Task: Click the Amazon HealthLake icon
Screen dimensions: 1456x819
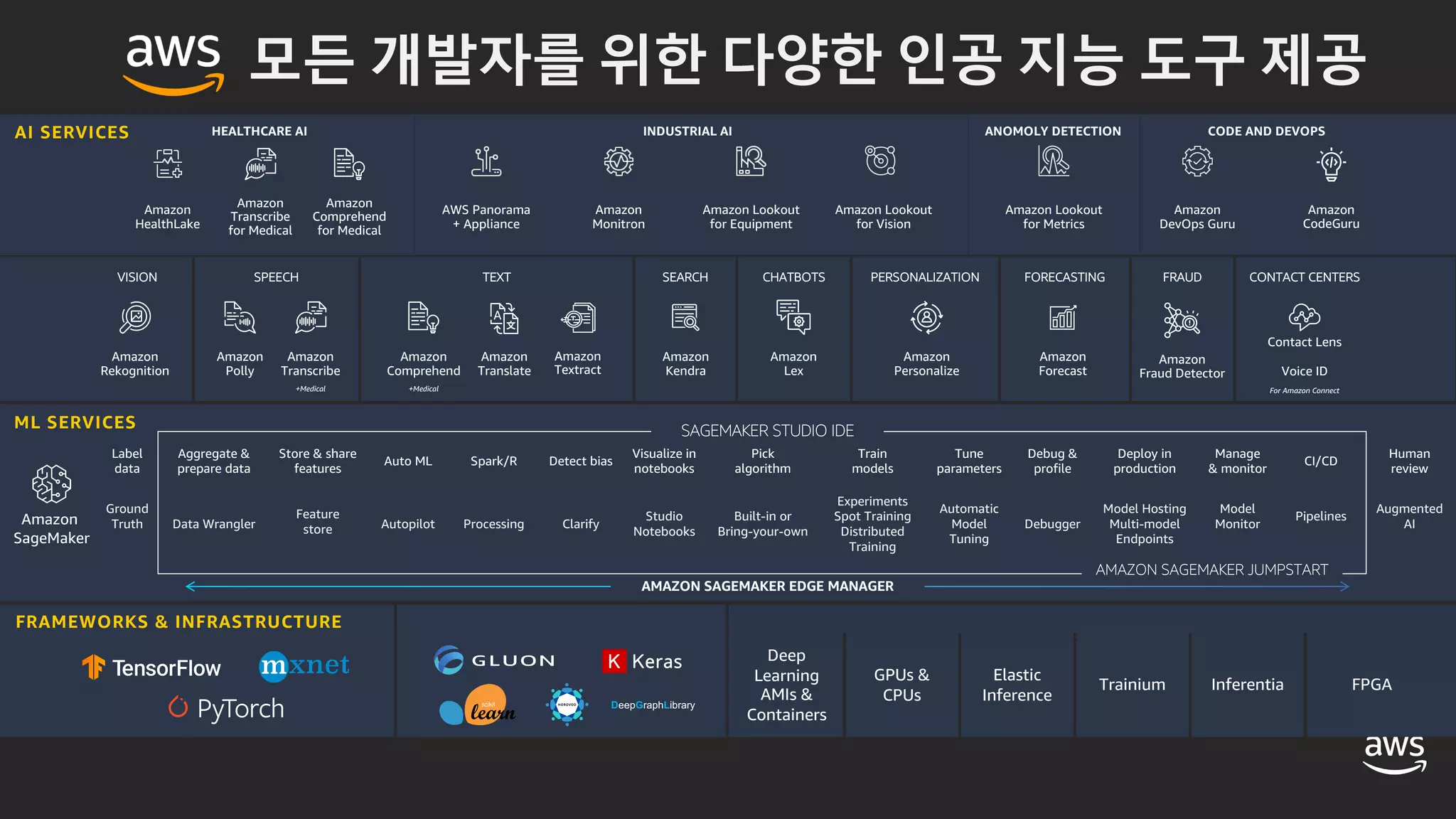Action: coord(168,164)
